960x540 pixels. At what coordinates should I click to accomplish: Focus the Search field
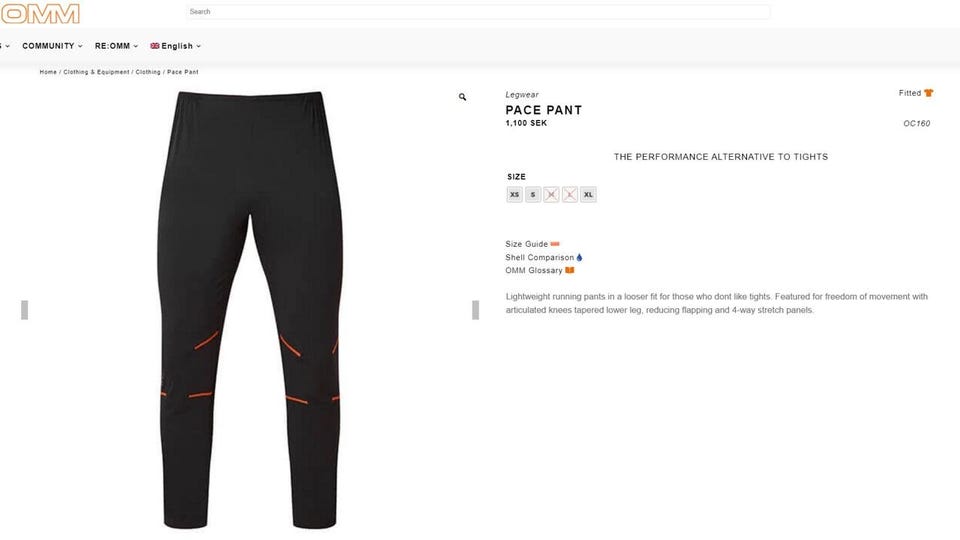tap(478, 12)
